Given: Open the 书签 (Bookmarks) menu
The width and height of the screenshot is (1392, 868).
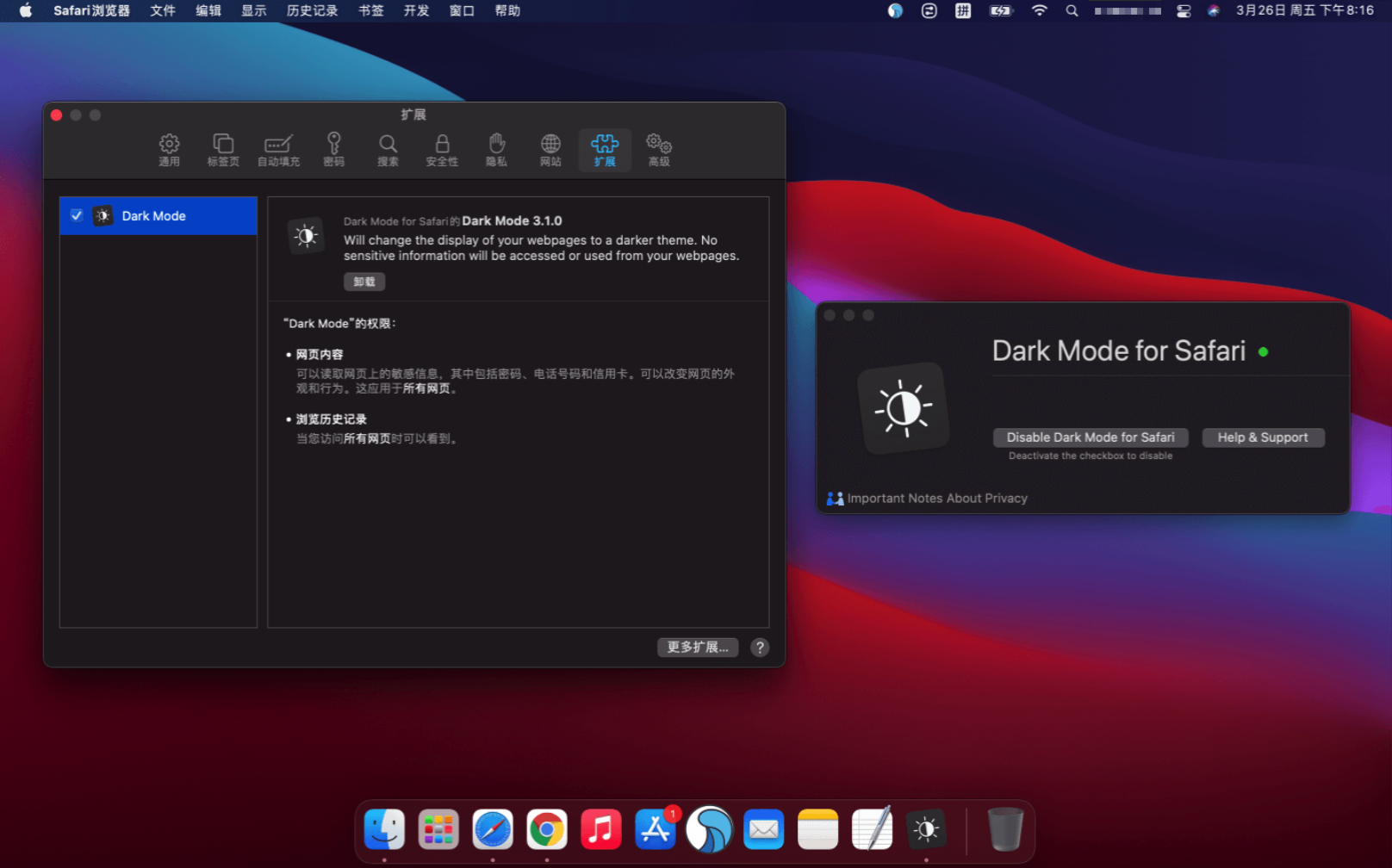Looking at the screenshot, I should click(x=371, y=10).
